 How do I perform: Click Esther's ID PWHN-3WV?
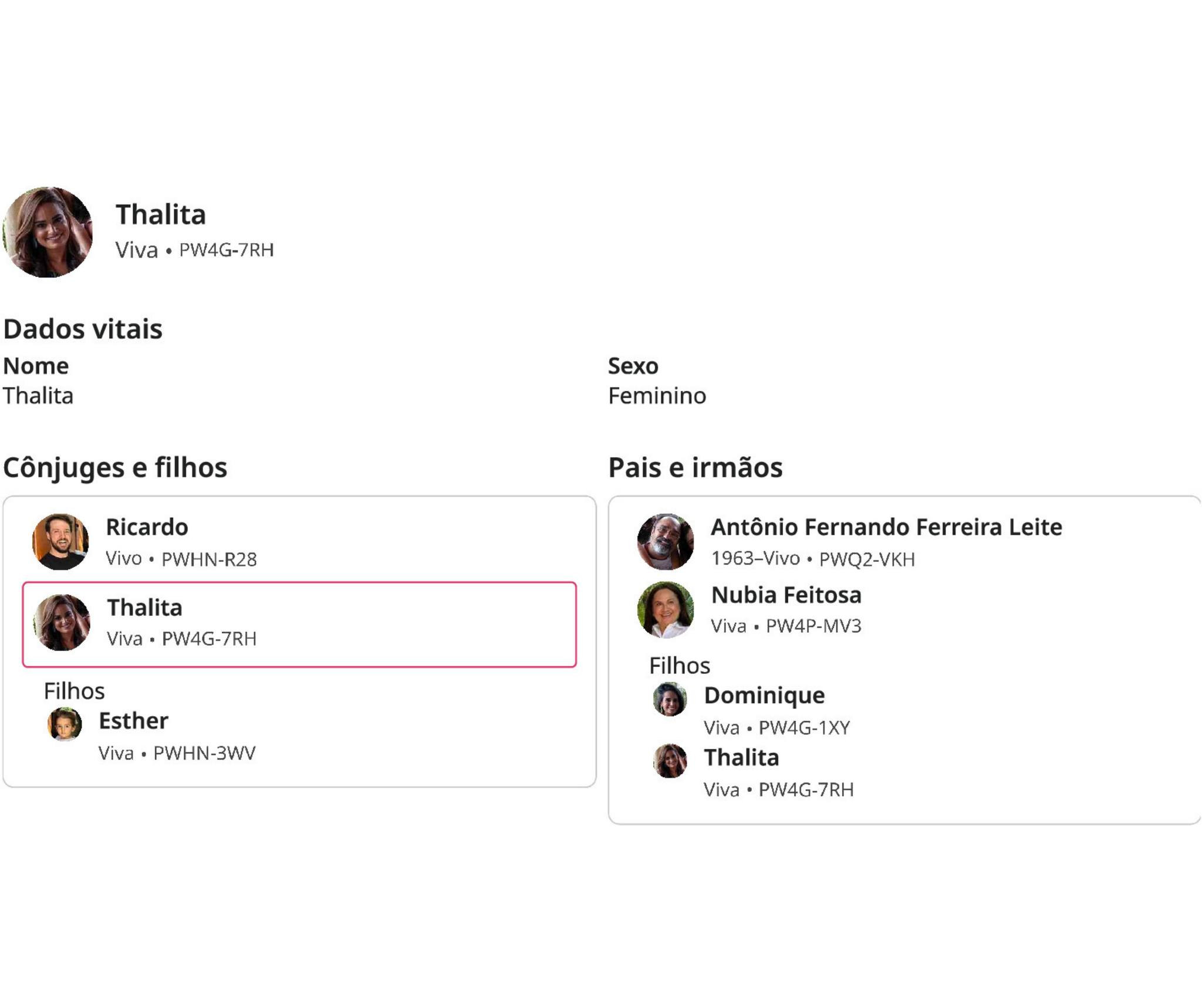204,753
